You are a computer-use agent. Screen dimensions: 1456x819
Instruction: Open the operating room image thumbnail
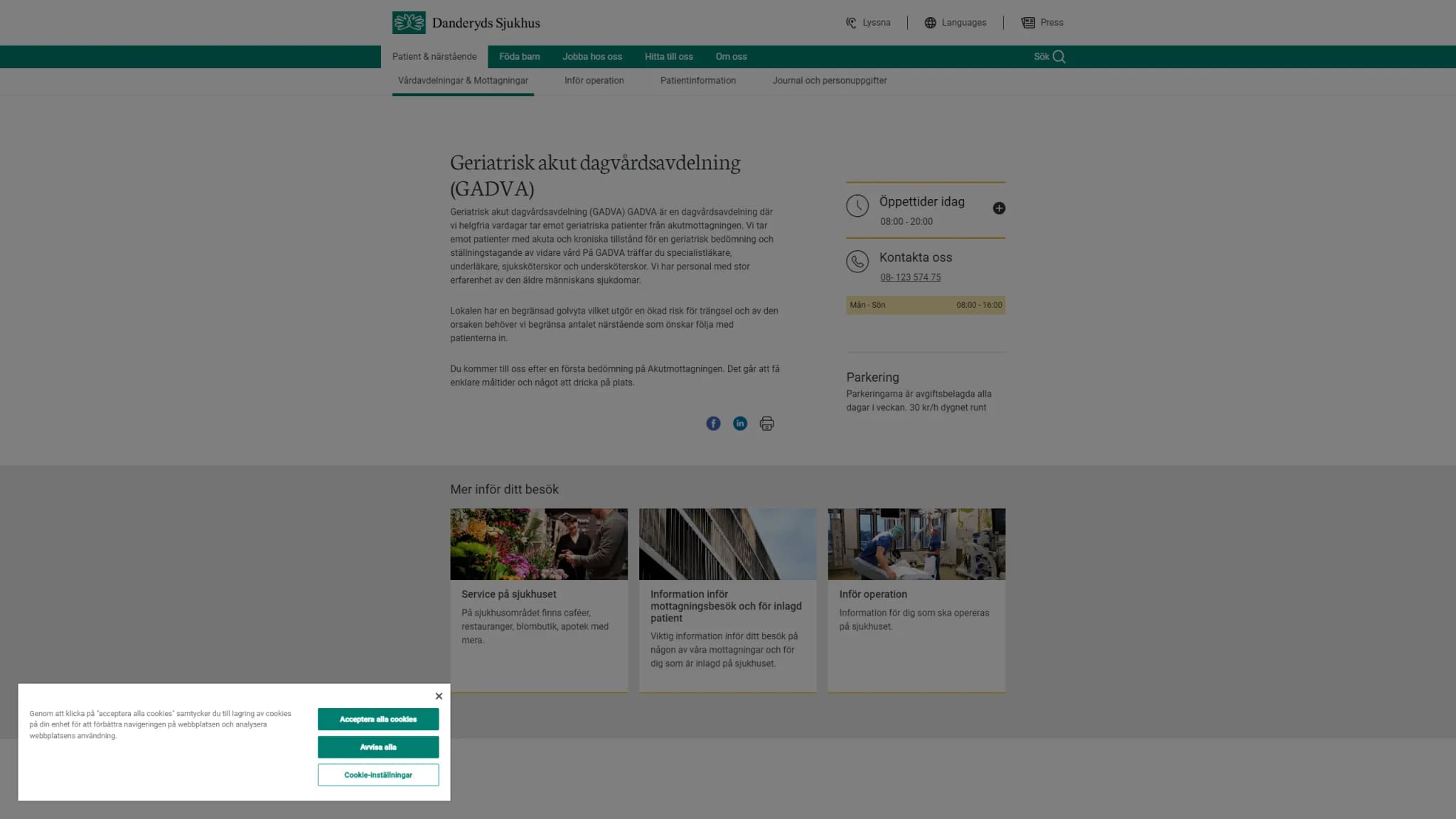(916, 544)
